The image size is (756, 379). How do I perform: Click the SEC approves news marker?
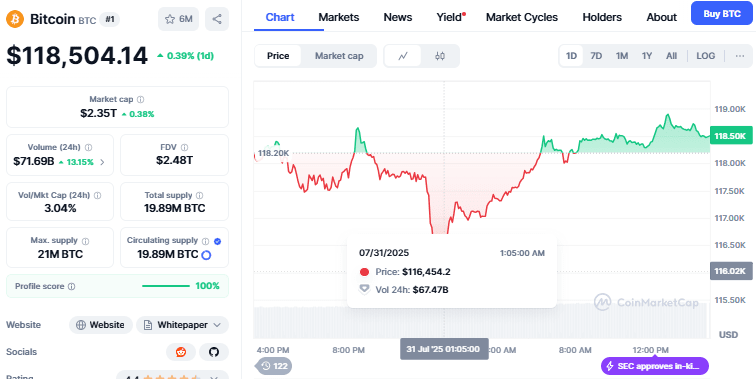[655, 366]
